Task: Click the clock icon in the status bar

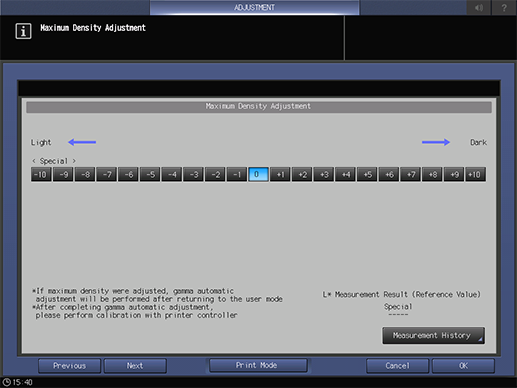Action: click(6, 382)
